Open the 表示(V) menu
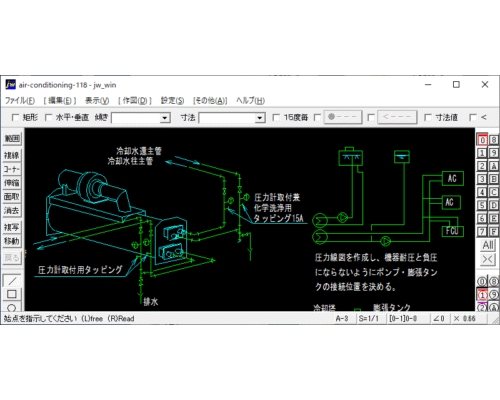Image resolution: width=500 pixels, height=400 pixels. (x=97, y=100)
